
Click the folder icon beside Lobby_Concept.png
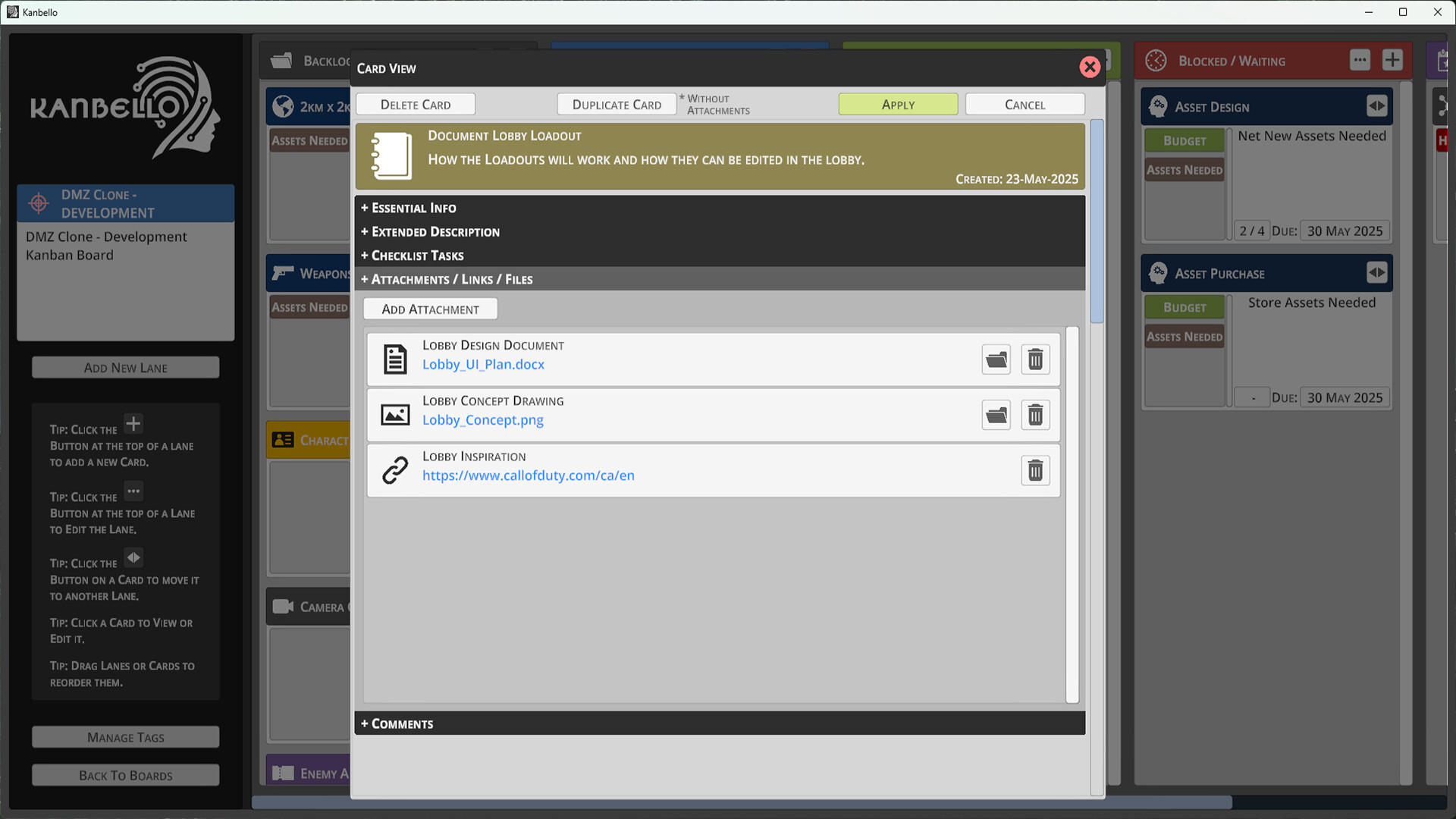[x=996, y=415]
